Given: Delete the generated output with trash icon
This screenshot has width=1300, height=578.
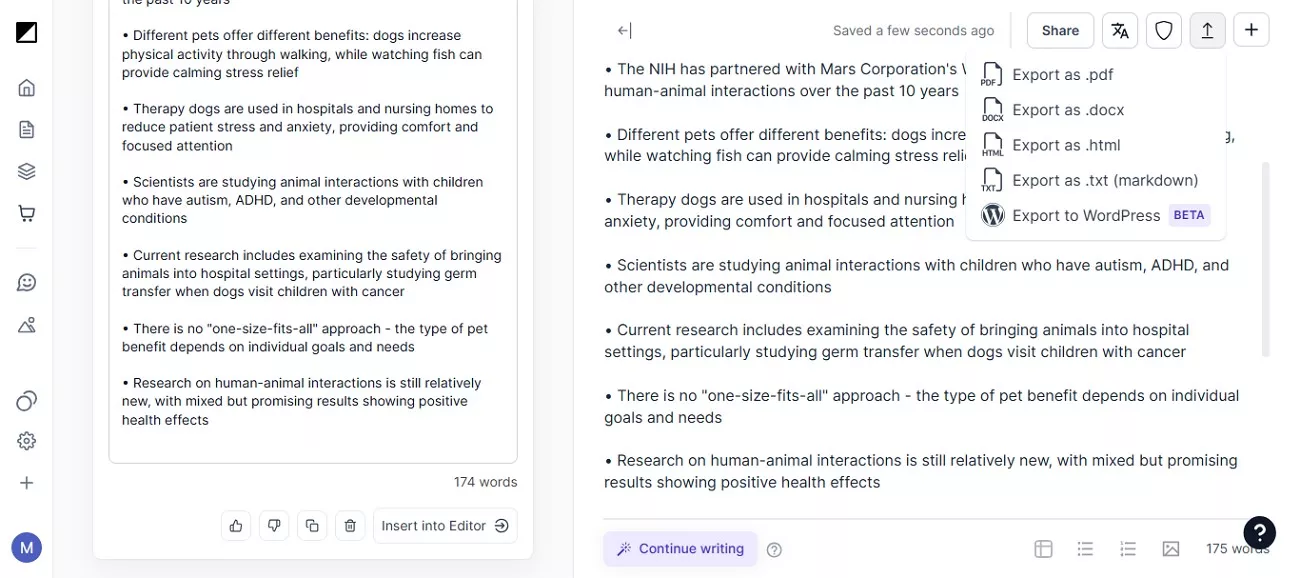Looking at the screenshot, I should tap(350, 525).
